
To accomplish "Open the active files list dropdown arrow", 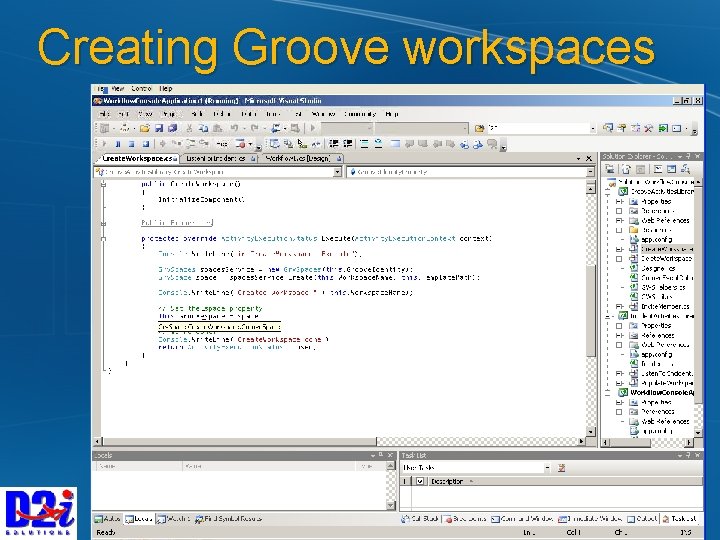I will click(578, 158).
